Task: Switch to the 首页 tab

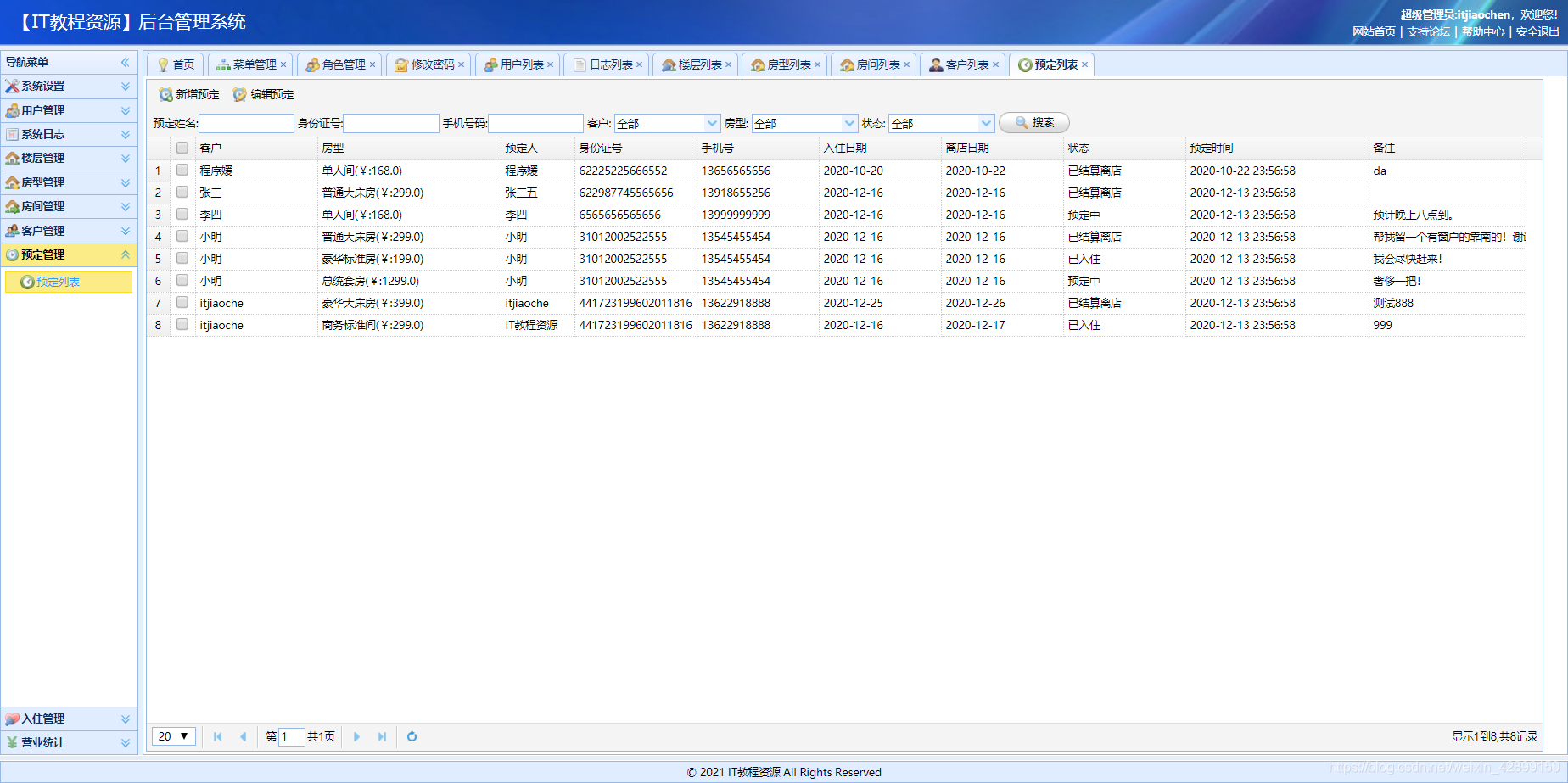Action: coord(176,64)
